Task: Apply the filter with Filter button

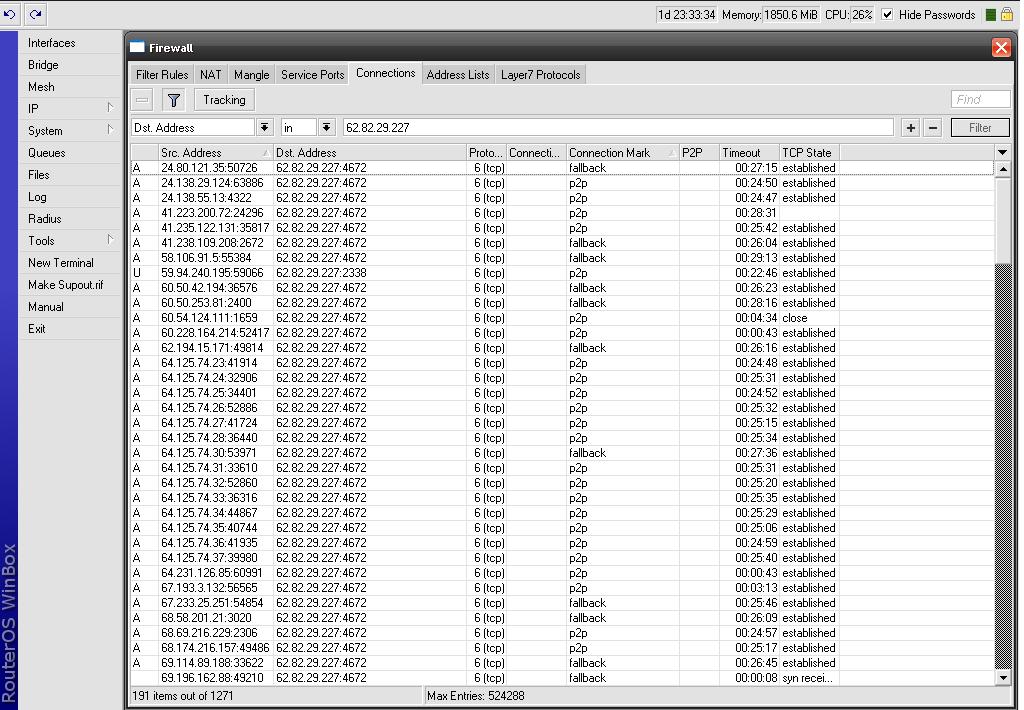Action: click(x=980, y=127)
